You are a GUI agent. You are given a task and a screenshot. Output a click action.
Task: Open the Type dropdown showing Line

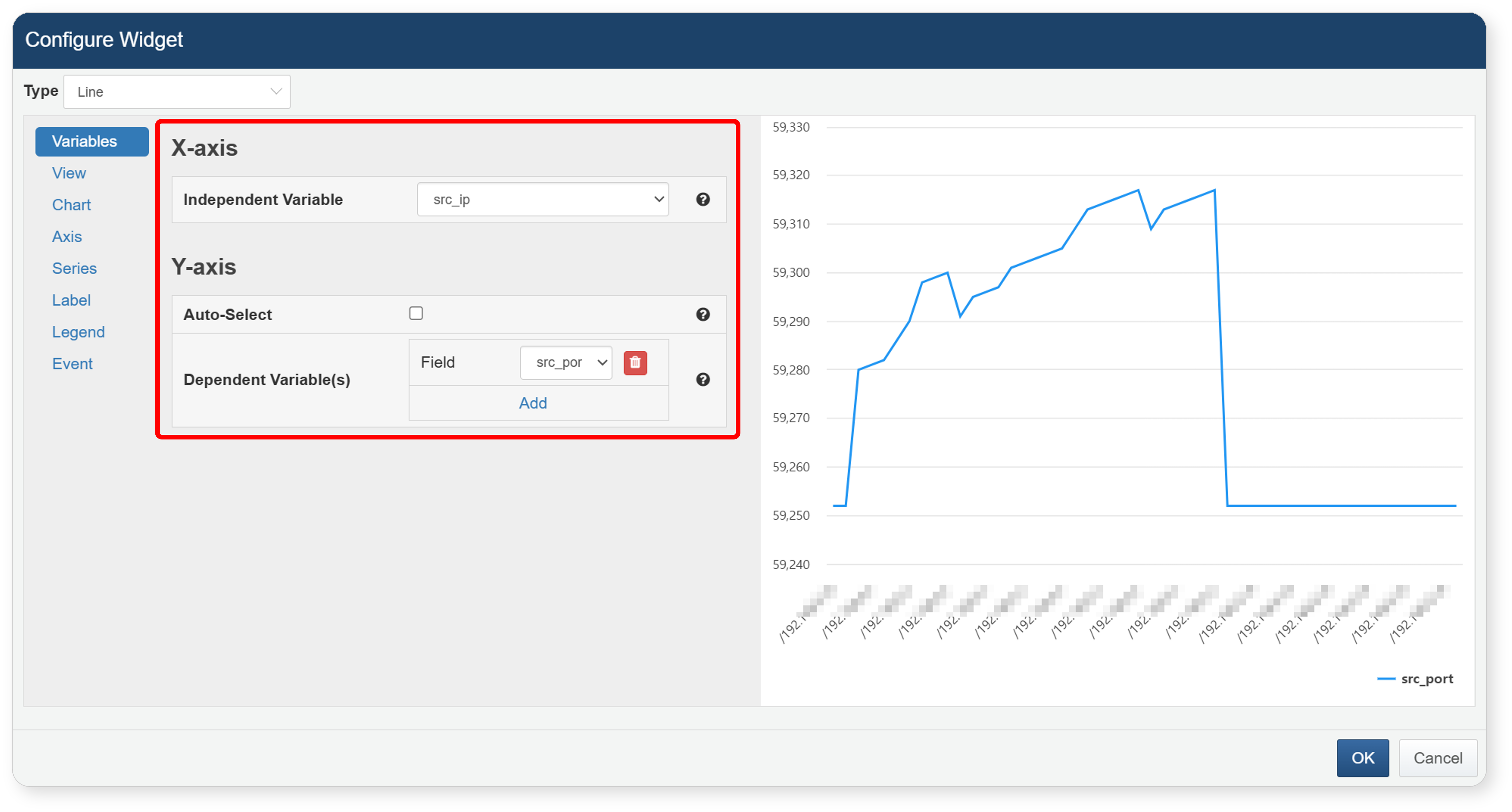click(177, 91)
